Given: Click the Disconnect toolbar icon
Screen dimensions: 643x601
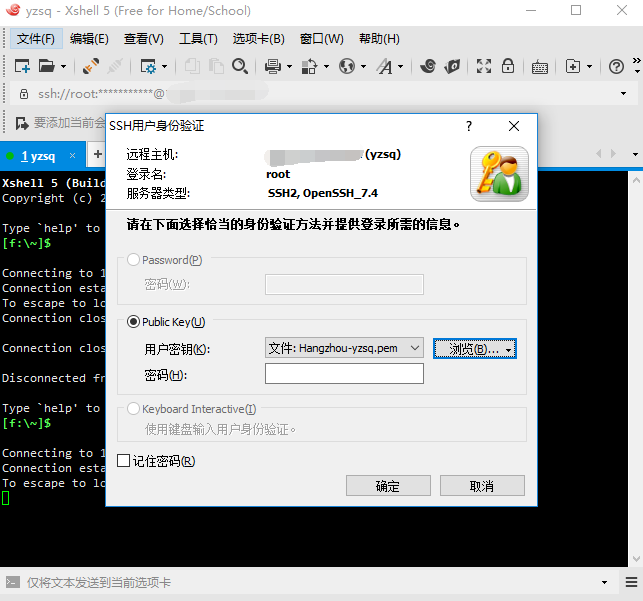Looking at the screenshot, I should point(115,66).
